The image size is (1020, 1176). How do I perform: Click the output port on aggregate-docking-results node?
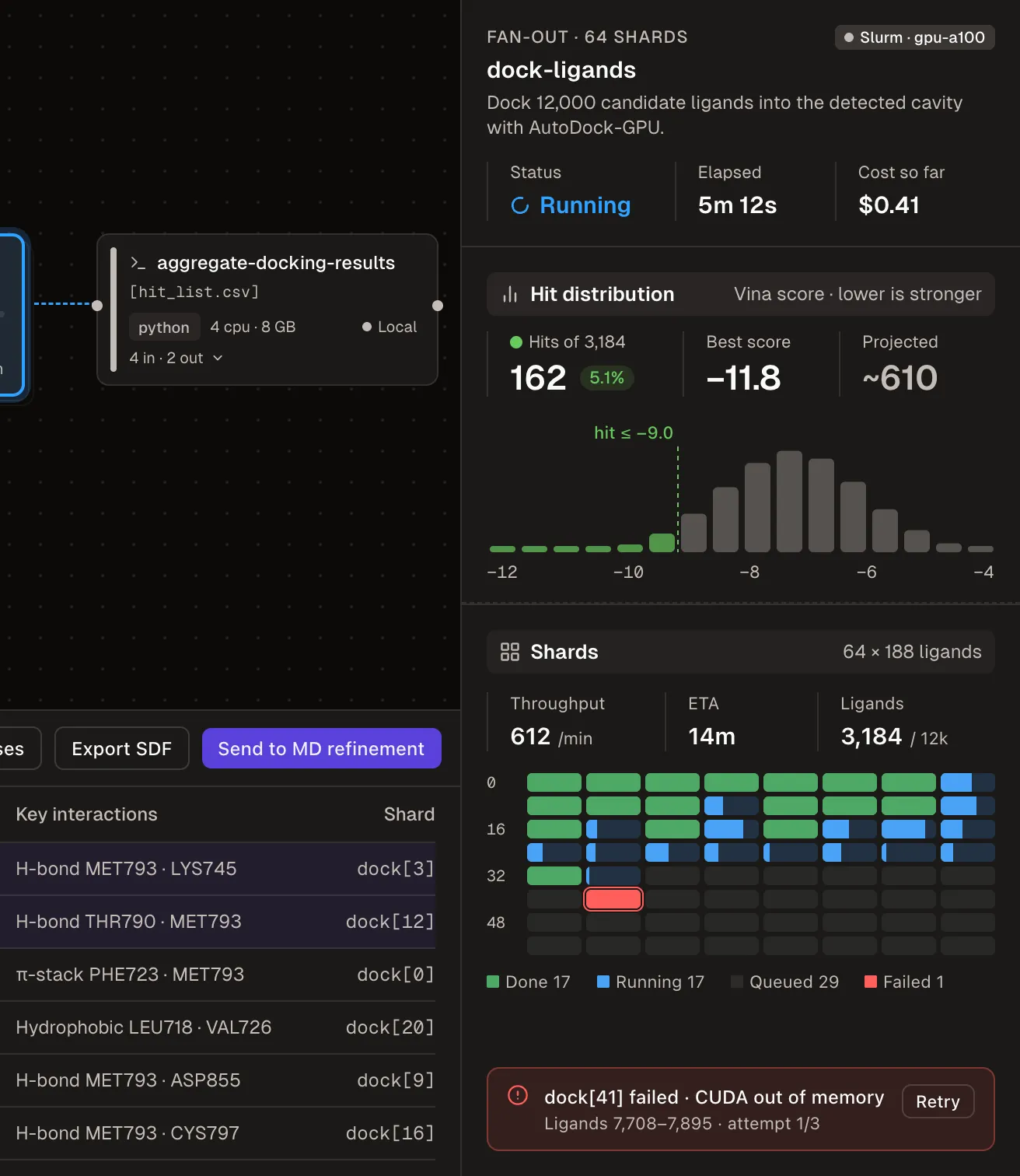tap(438, 306)
